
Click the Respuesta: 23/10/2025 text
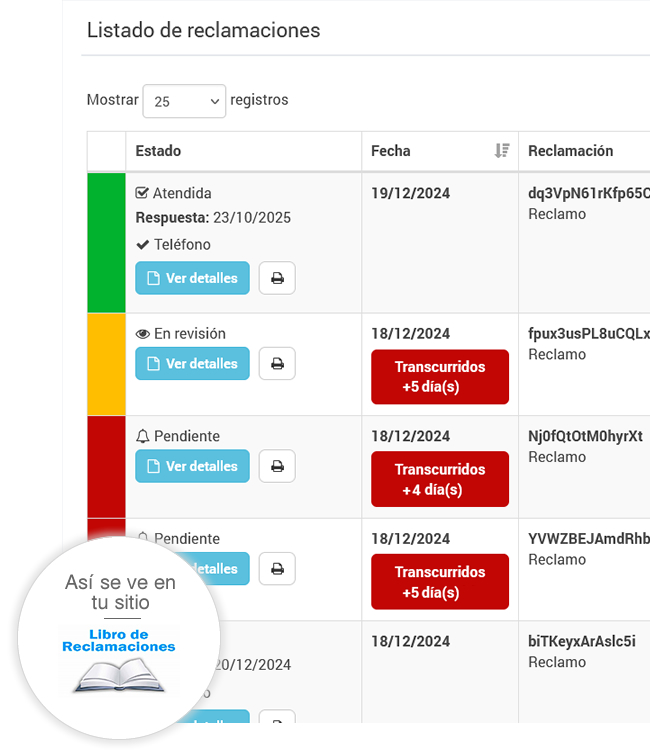tap(213, 218)
